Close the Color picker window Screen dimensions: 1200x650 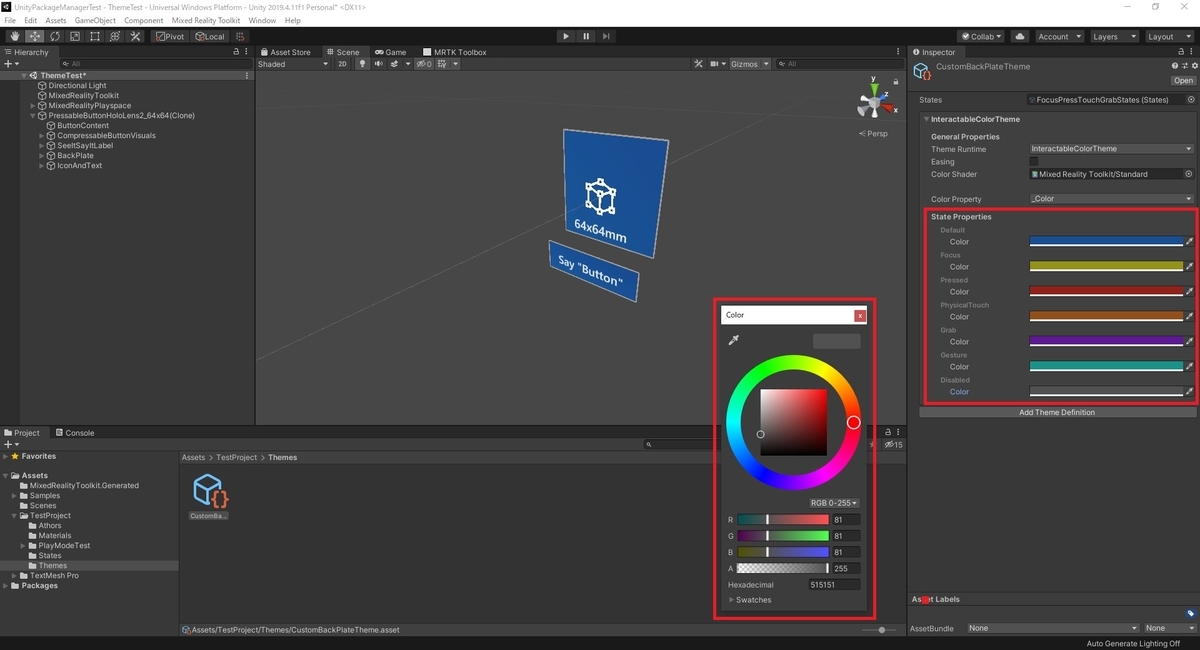(860, 315)
